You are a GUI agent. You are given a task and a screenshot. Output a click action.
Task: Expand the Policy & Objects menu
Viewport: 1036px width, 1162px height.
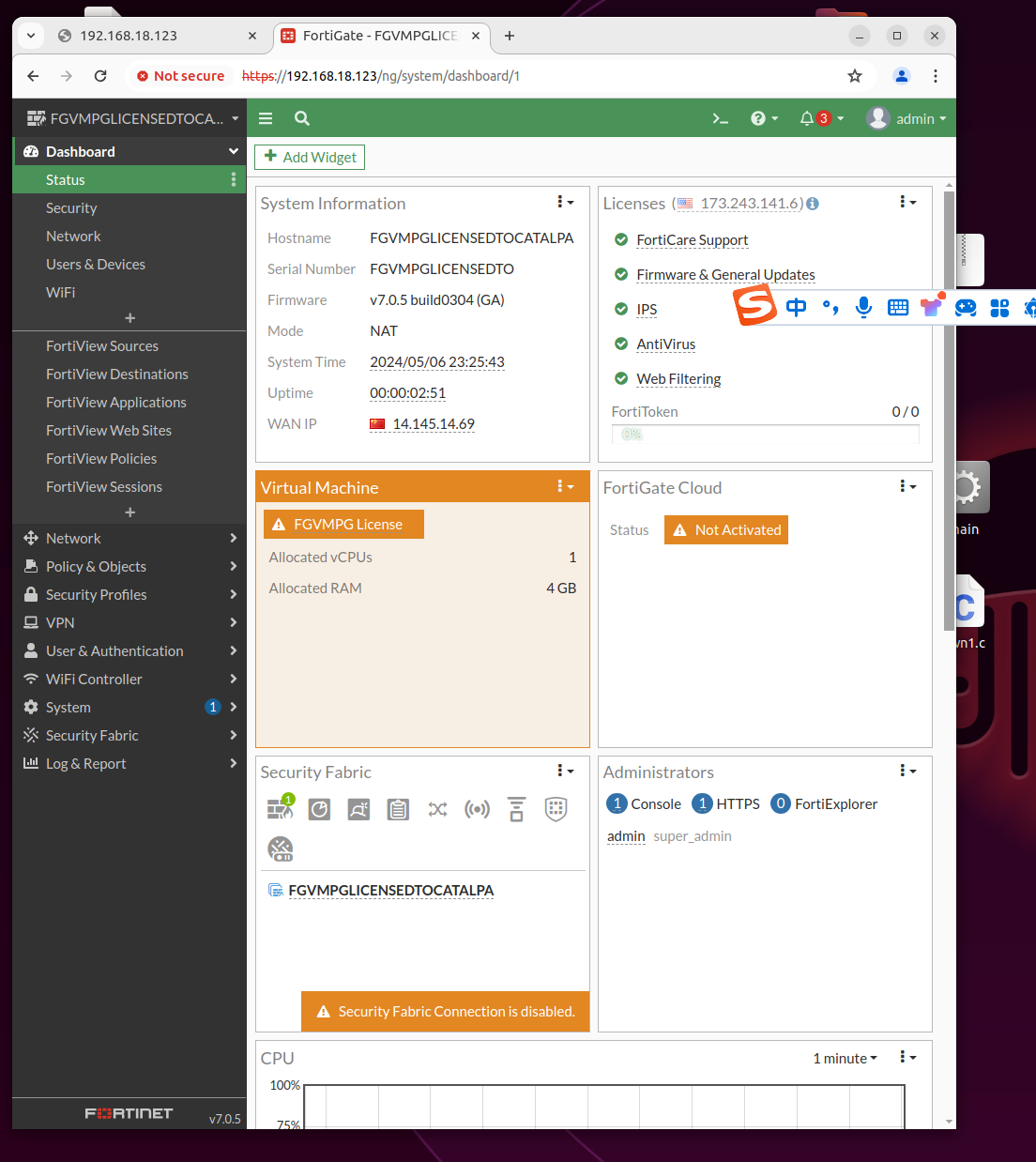click(129, 566)
